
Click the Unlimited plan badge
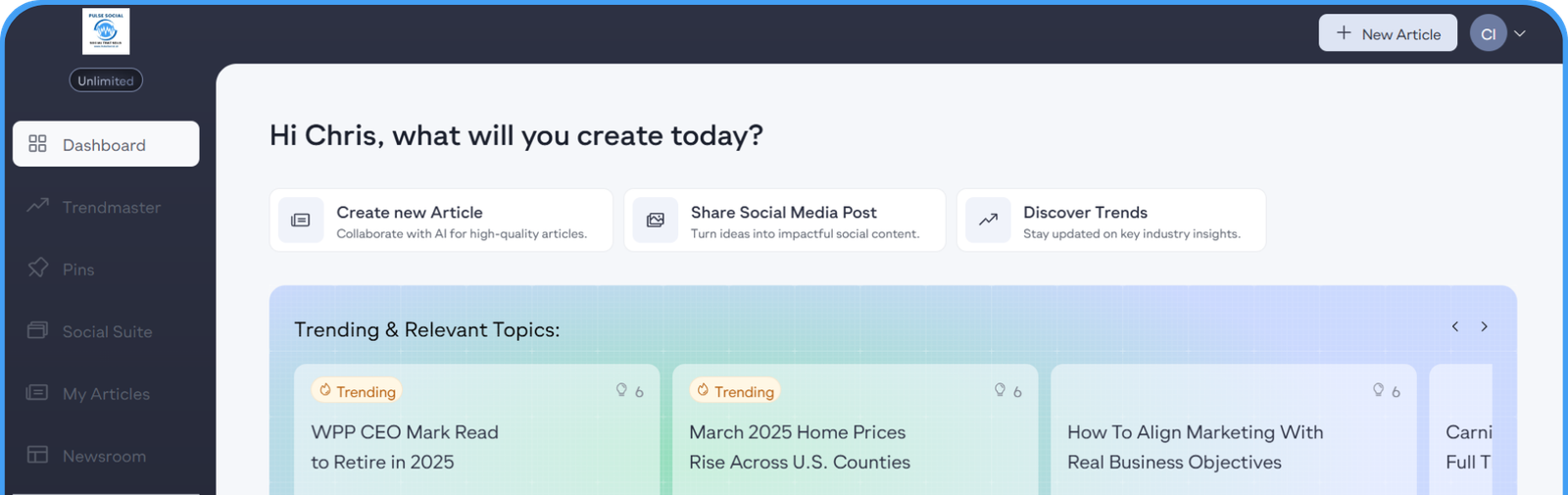click(106, 80)
